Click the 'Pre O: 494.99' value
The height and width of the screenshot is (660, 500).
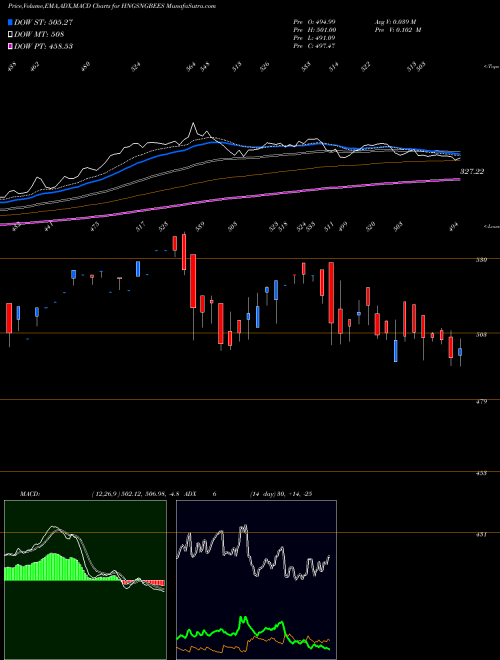tap(314, 22)
